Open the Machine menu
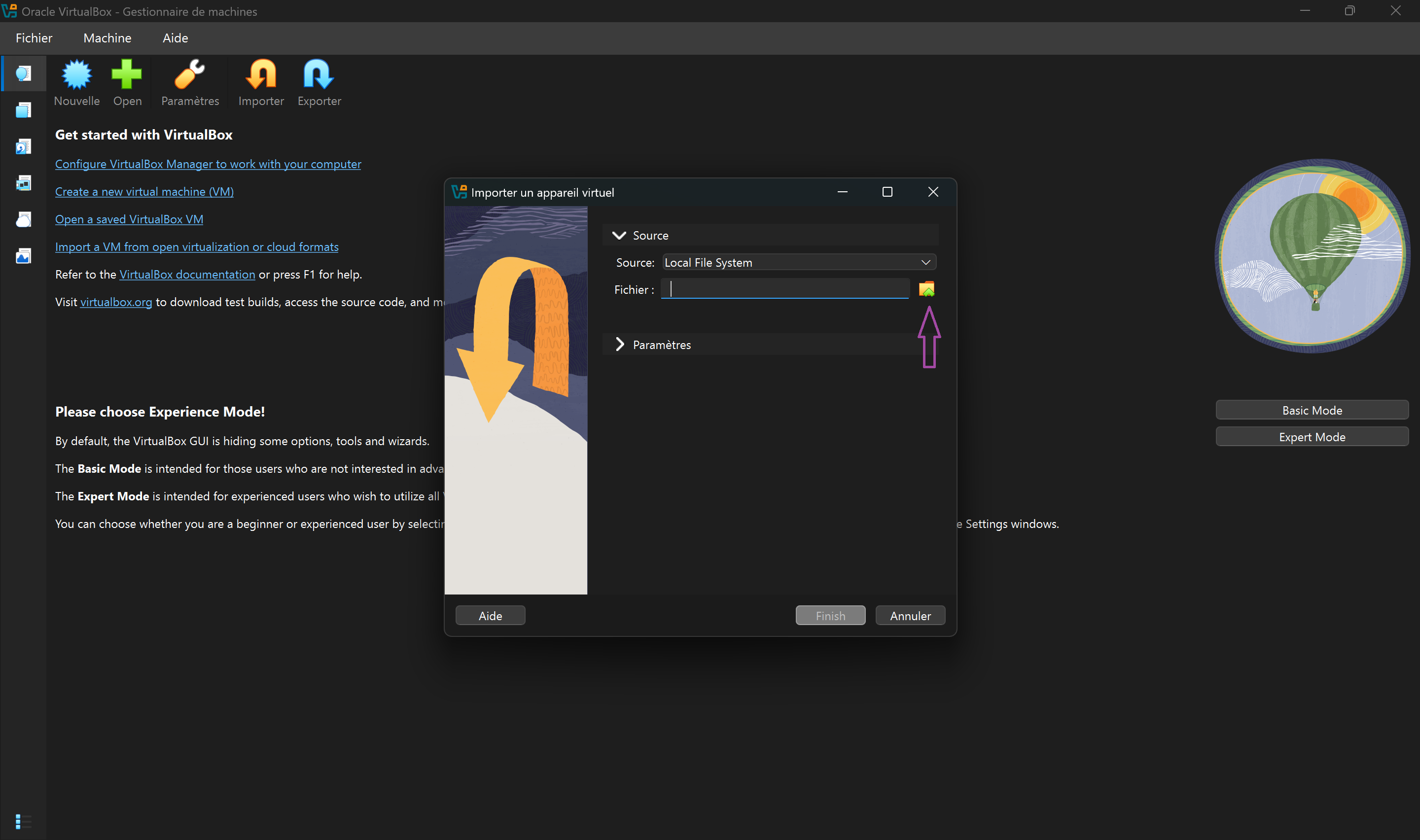The height and width of the screenshot is (840, 1420). point(107,38)
